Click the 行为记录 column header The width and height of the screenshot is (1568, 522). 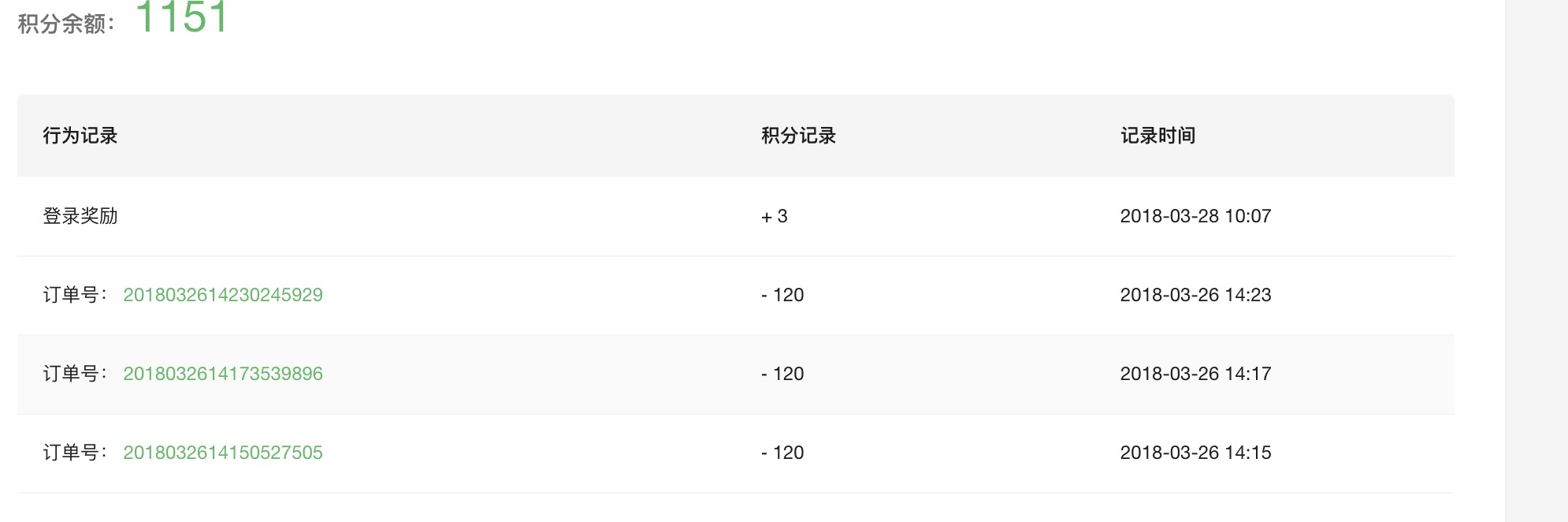(80, 136)
